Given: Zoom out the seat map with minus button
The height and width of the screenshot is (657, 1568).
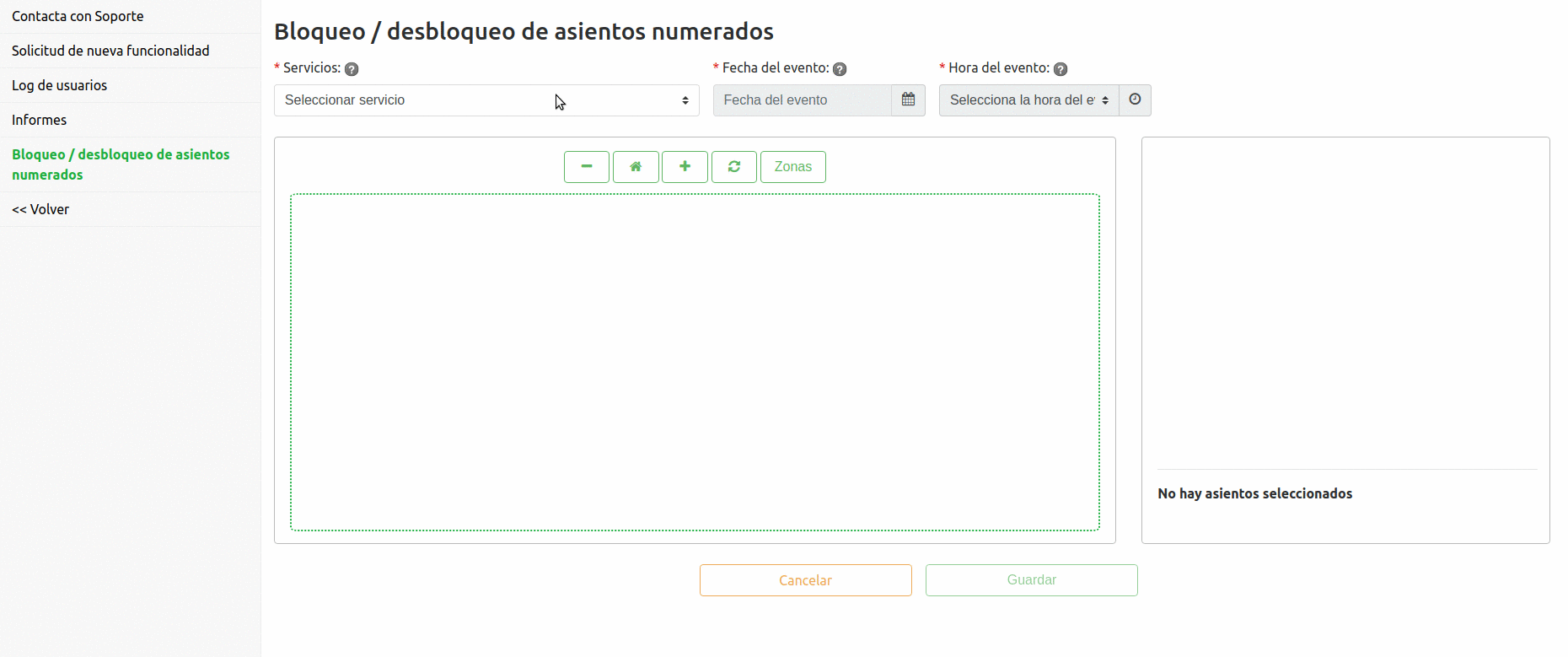Looking at the screenshot, I should (587, 167).
